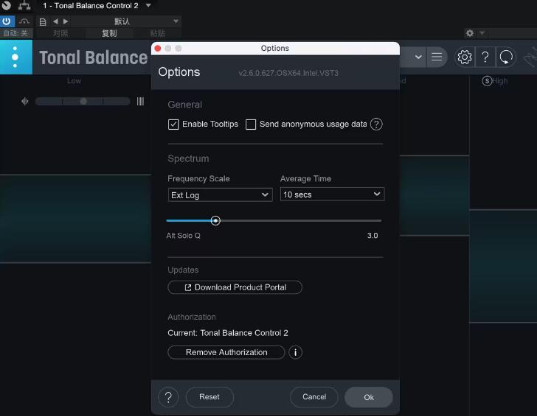Image resolution: width=537 pixels, height=416 pixels.
Task: Click the Tonal Balance logo tile
Action: click(x=16, y=57)
